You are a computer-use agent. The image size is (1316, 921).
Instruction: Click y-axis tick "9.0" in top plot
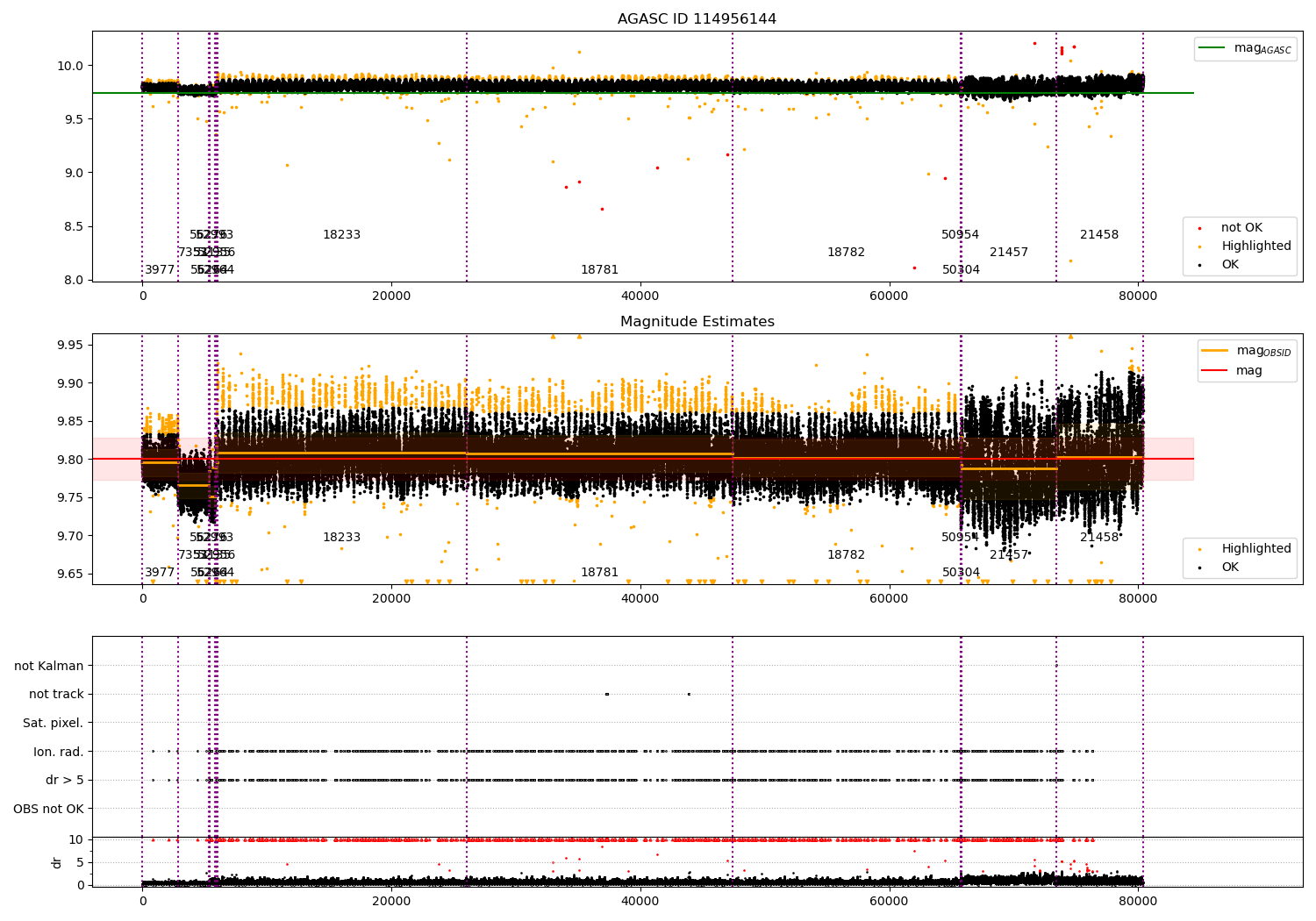(x=74, y=173)
